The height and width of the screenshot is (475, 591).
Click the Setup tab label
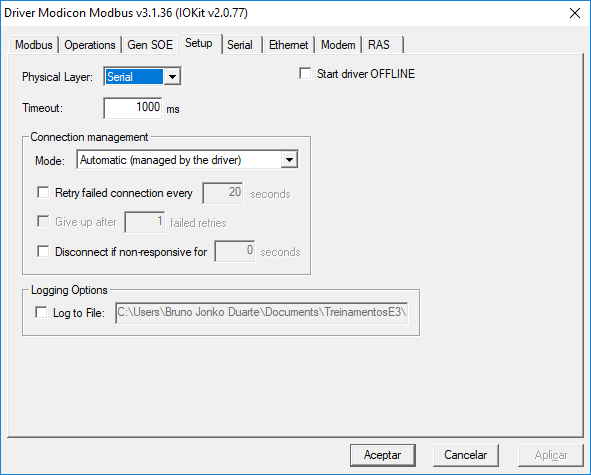coord(199,43)
